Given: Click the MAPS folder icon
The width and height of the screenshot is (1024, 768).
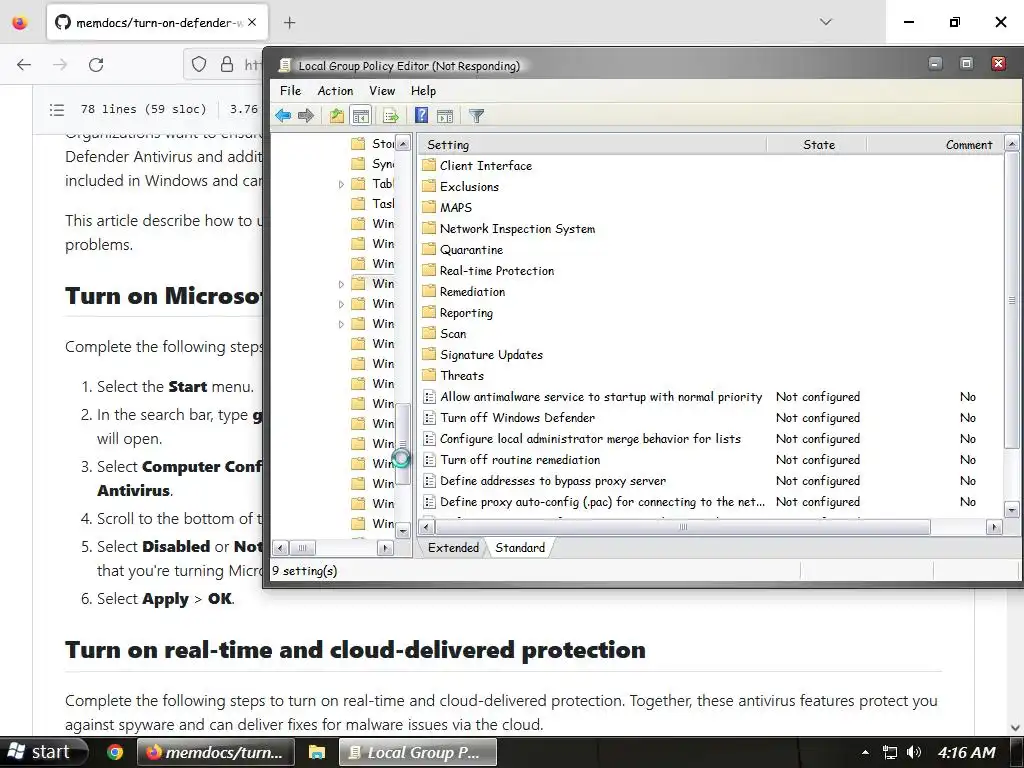Looking at the screenshot, I should [x=428, y=206].
